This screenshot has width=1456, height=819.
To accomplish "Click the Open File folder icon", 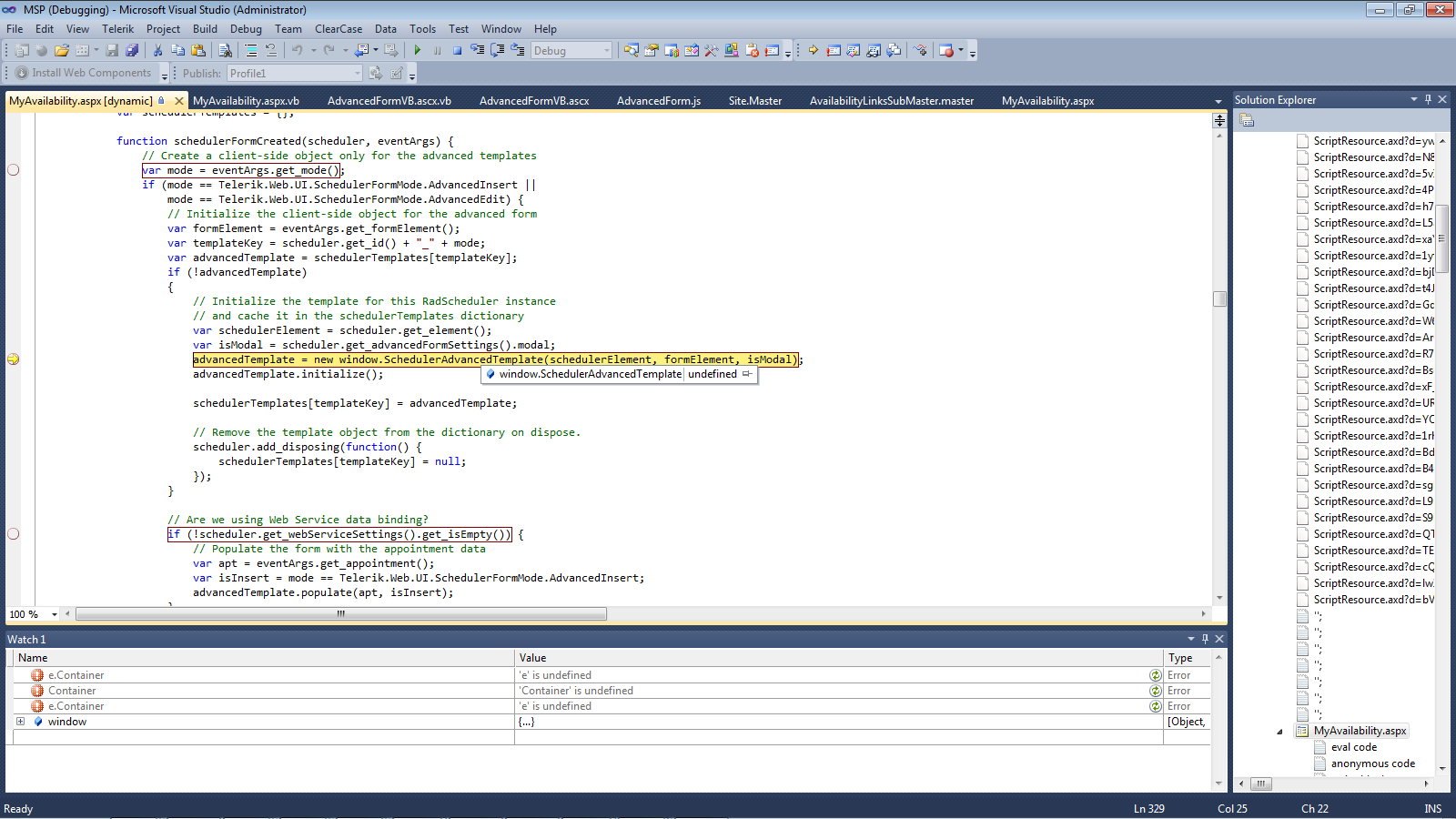I will pos(61,51).
